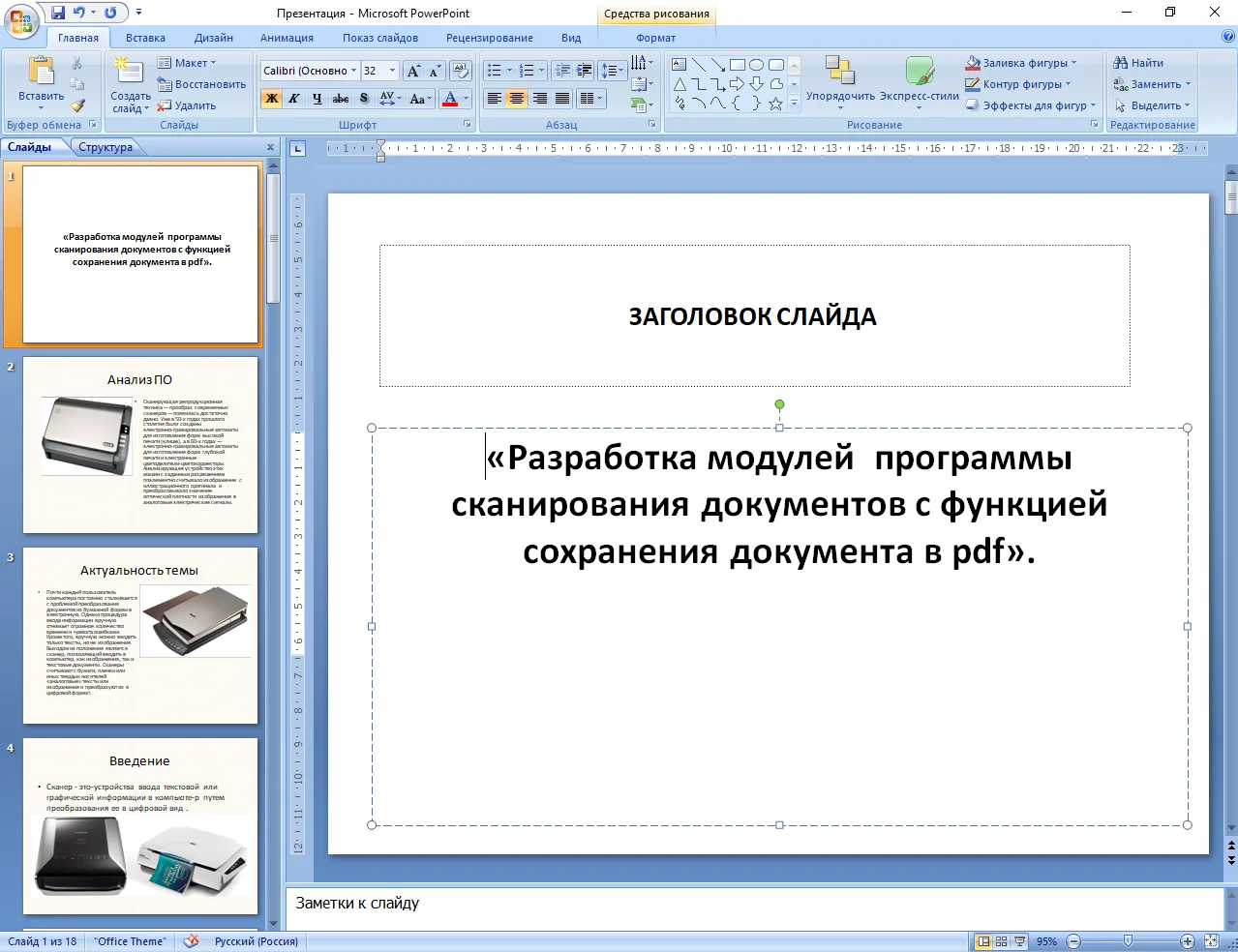Click the Decrease Font Size icon
This screenshot has height=952, width=1238.
click(x=435, y=71)
